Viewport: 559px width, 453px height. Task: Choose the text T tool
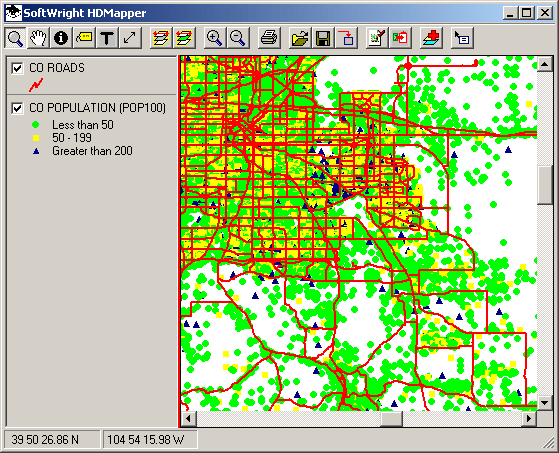107,38
